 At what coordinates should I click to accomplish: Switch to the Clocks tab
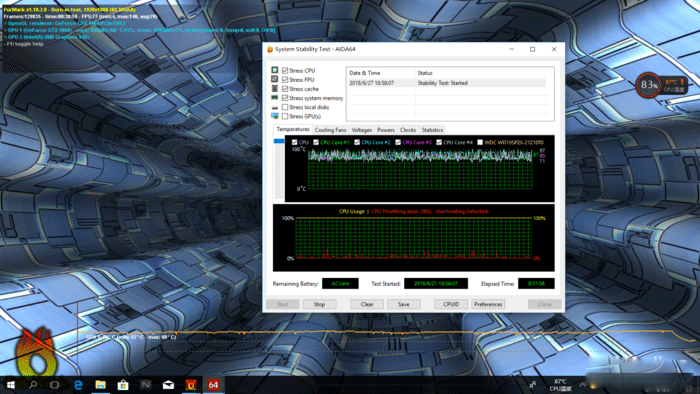(x=408, y=130)
